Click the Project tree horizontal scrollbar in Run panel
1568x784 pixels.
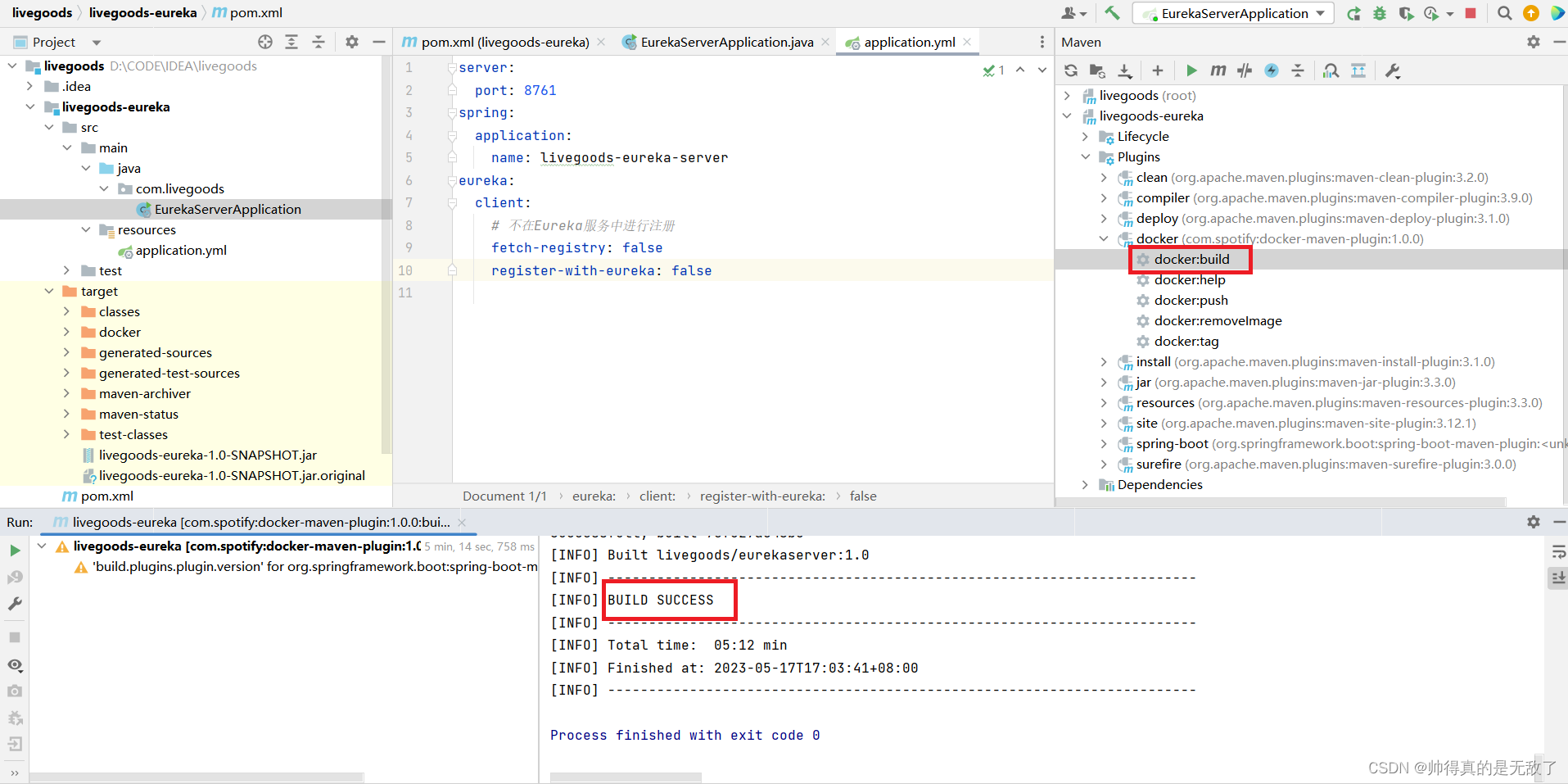[197, 777]
